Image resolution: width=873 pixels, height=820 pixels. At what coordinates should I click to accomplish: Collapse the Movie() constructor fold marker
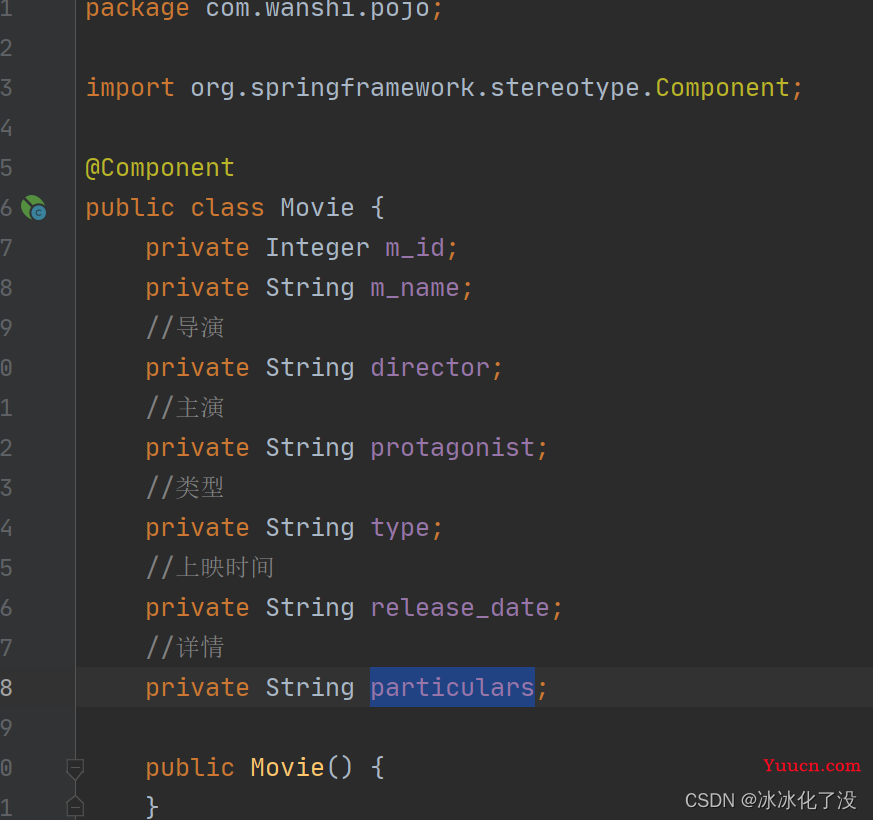(x=75, y=768)
